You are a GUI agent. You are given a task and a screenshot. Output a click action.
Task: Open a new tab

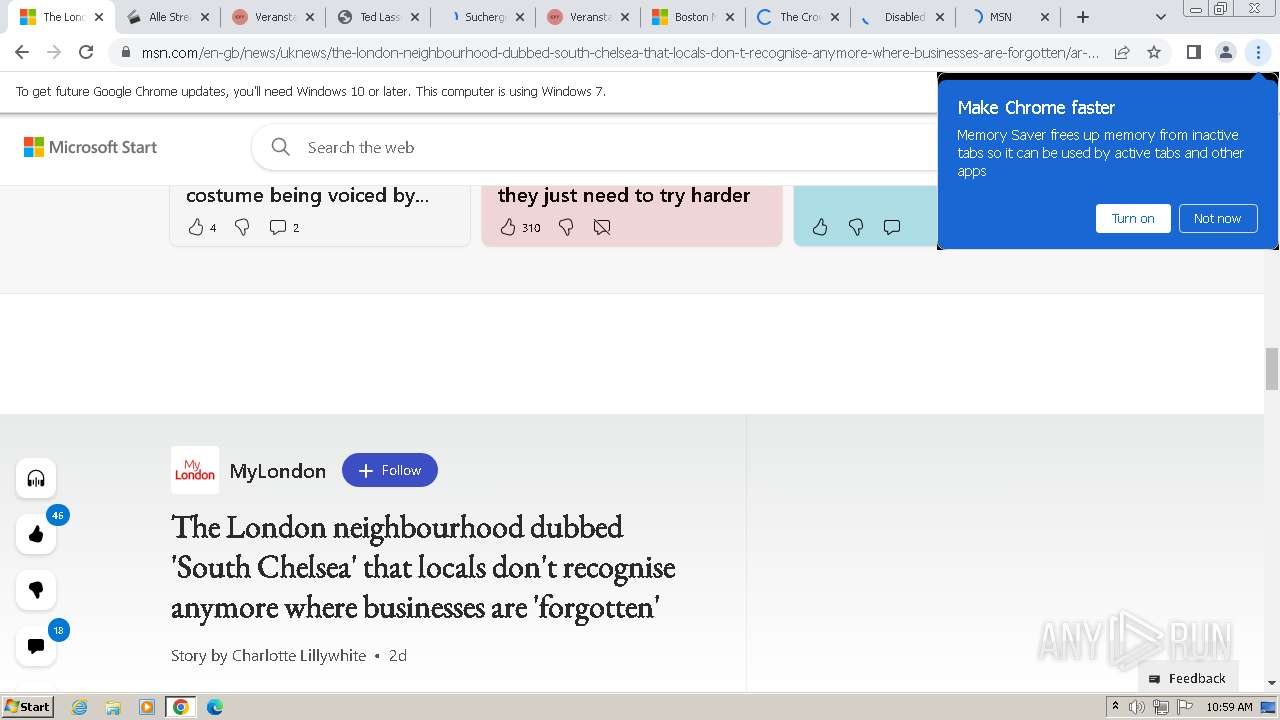point(1083,17)
